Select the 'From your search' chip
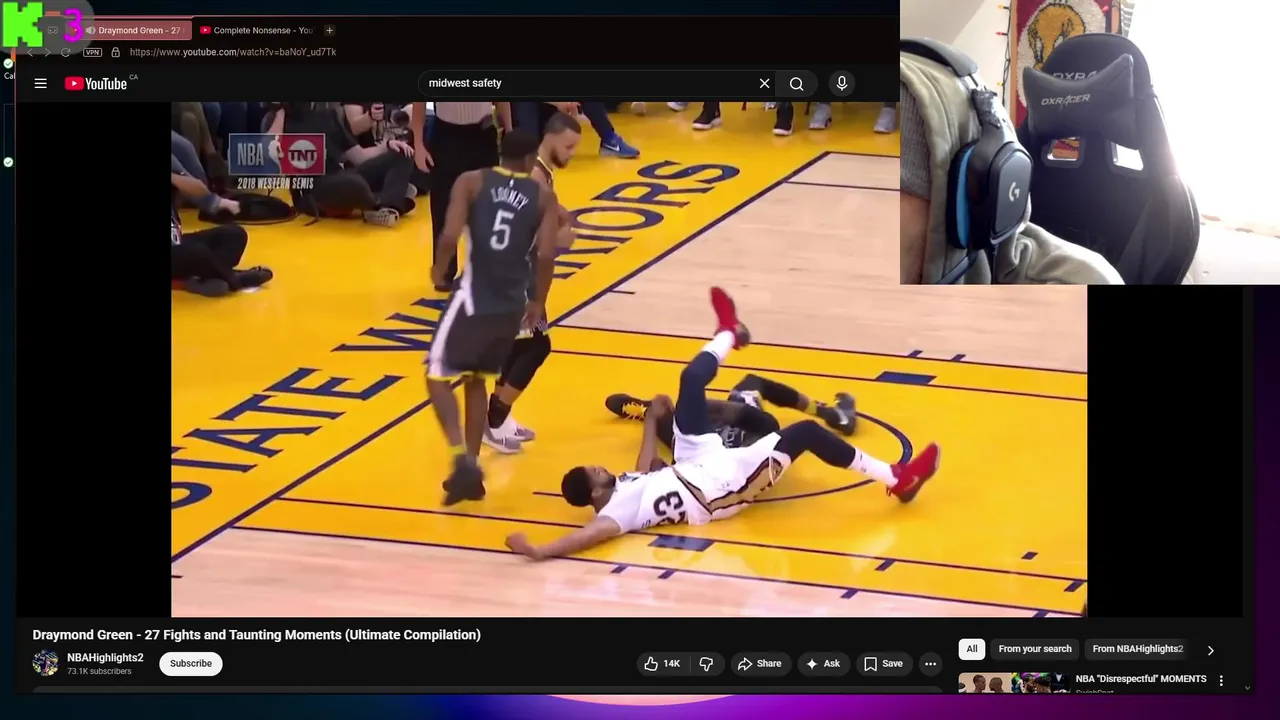The width and height of the screenshot is (1280, 720). click(1035, 649)
